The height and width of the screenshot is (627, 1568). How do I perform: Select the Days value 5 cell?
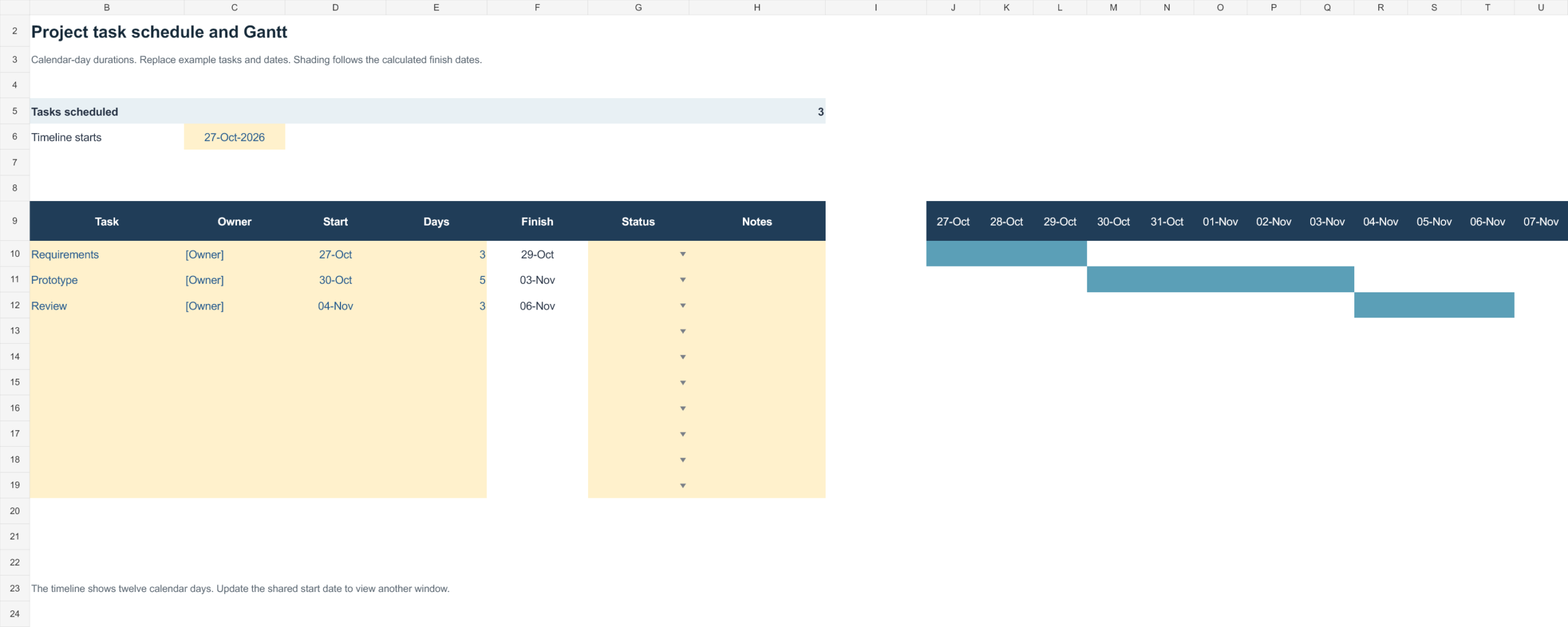click(x=436, y=279)
